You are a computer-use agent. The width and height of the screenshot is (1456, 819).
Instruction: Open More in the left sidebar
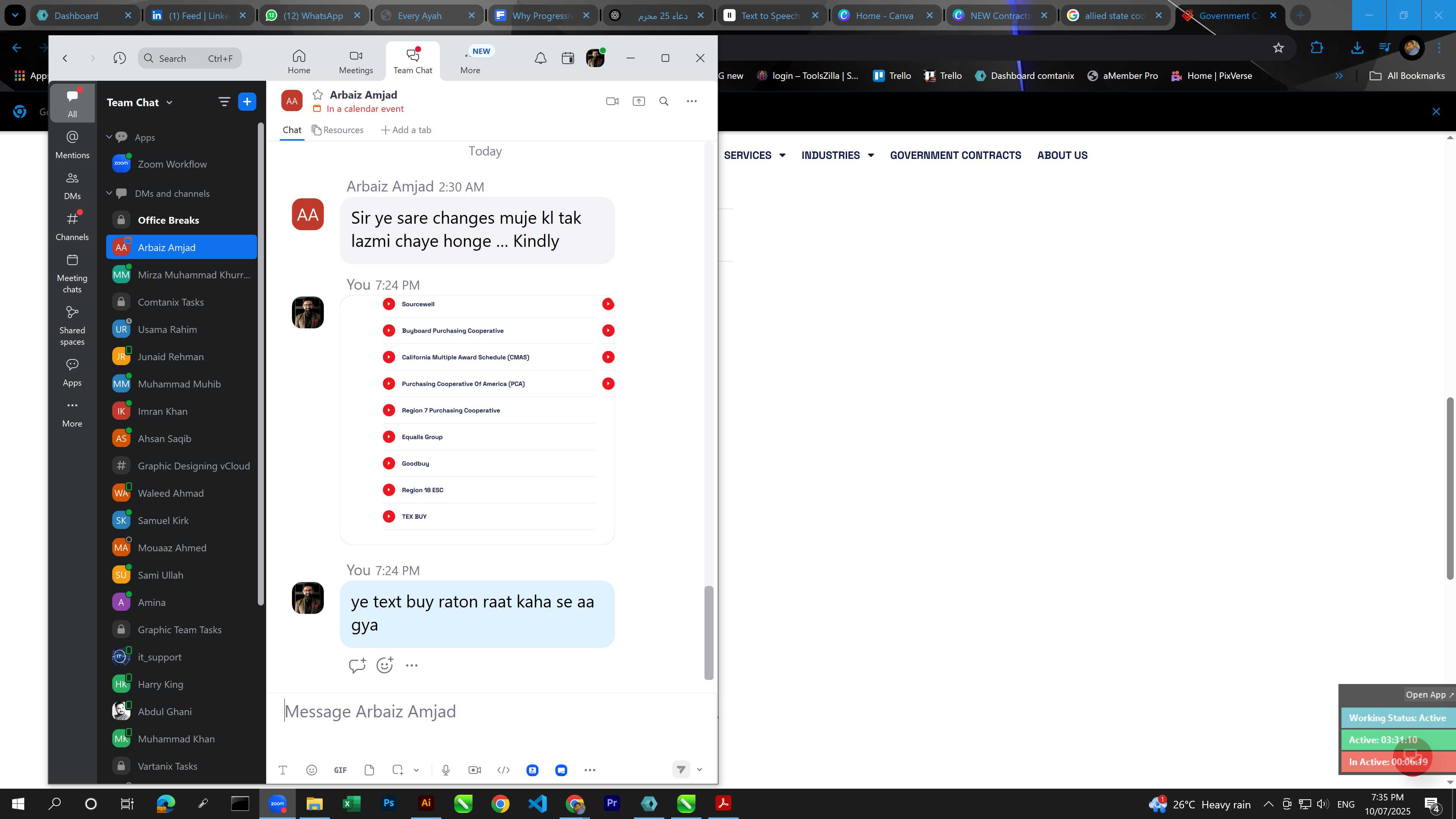[72, 414]
